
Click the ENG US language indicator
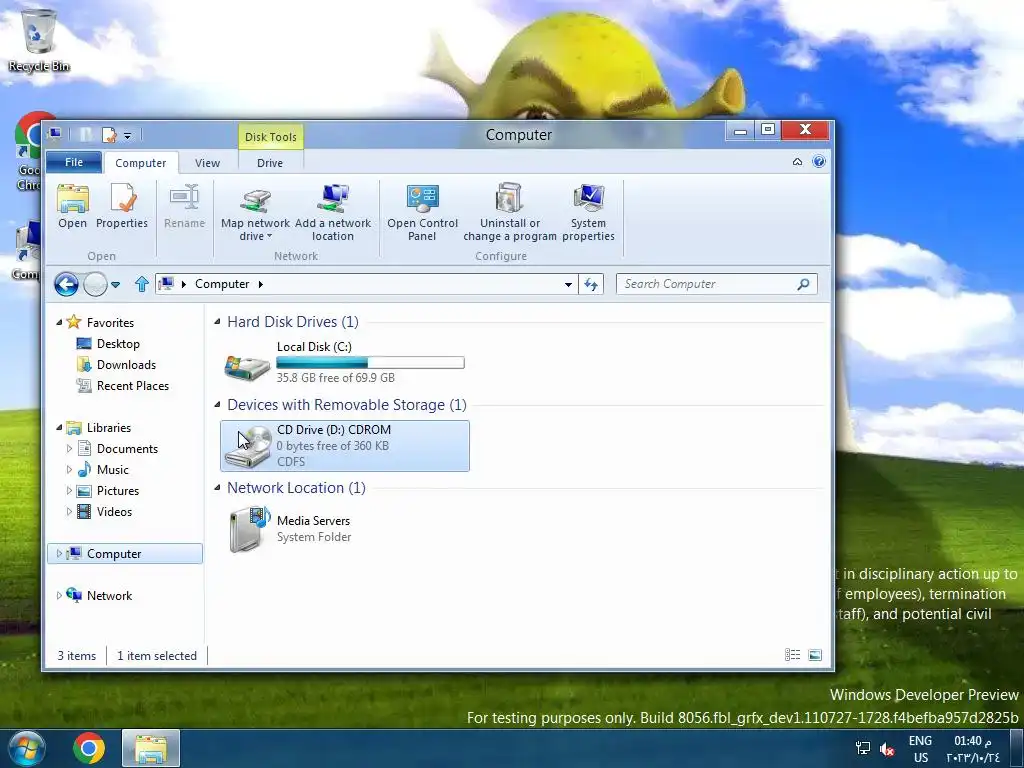[x=920, y=749]
